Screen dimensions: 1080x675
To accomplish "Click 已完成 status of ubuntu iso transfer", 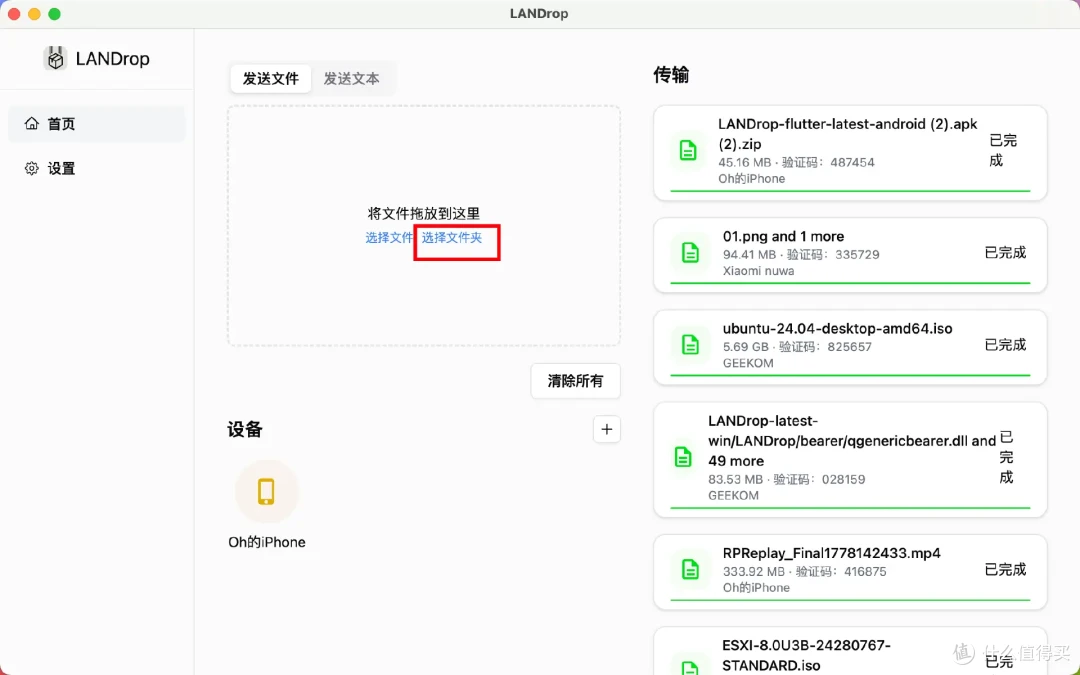I will [x=1005, y=345].
